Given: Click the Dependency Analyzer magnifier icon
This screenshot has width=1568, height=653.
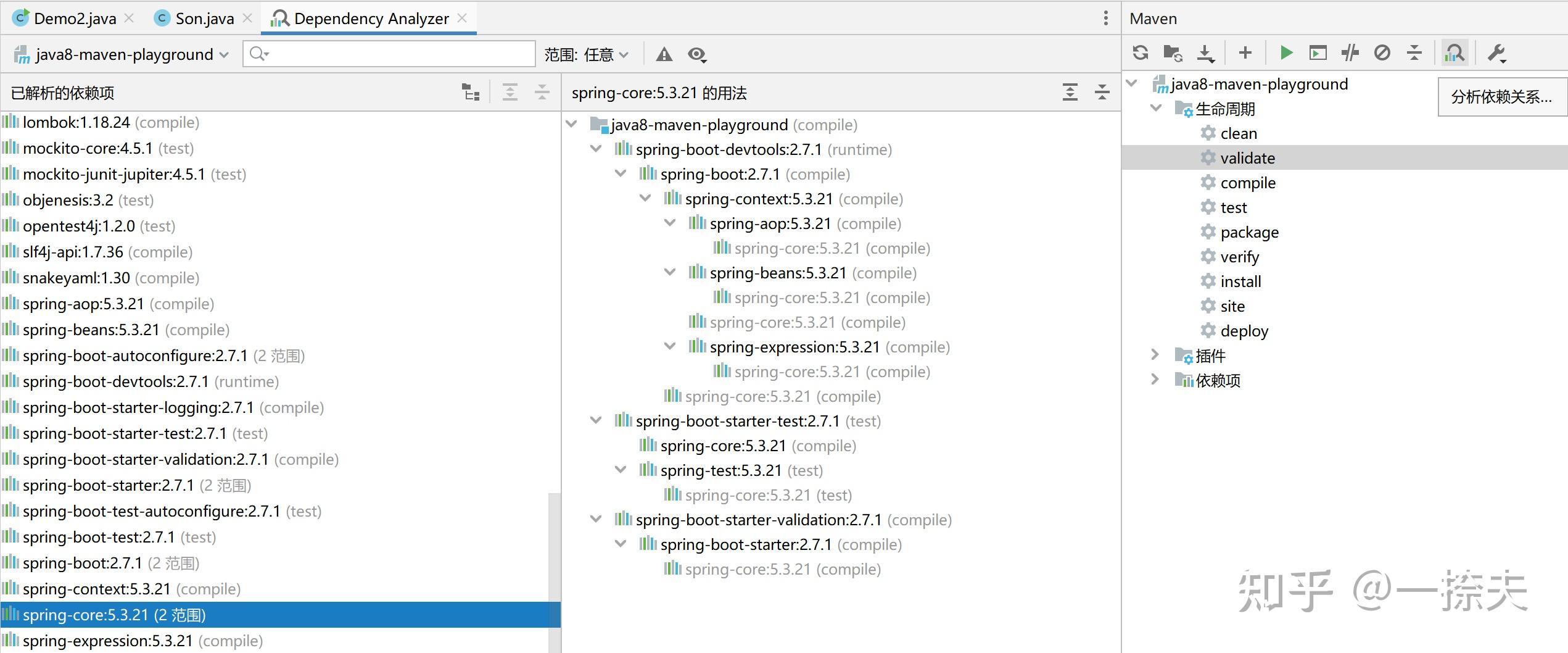Looking at the screenshot, I should coord(1454,53).
